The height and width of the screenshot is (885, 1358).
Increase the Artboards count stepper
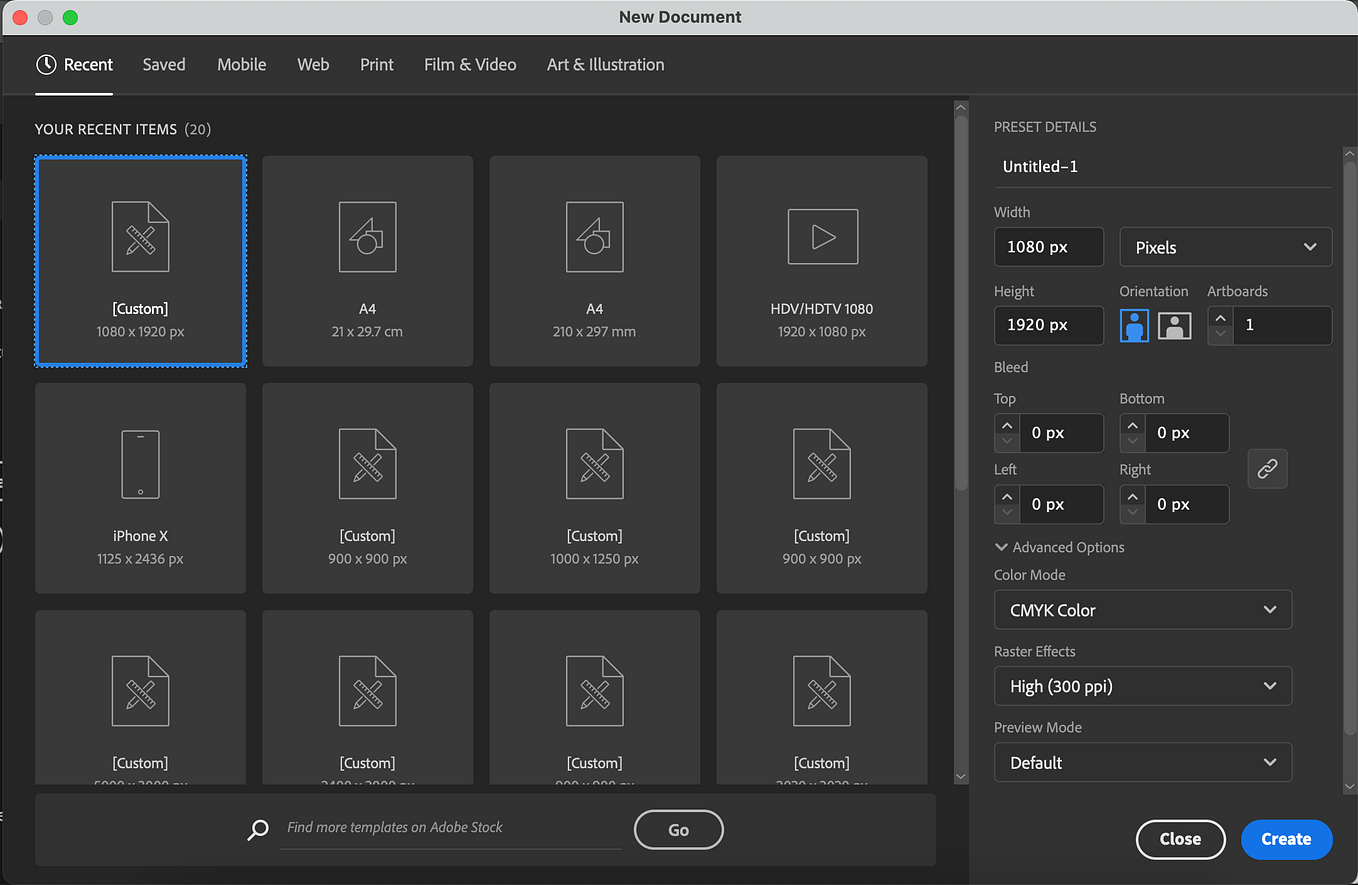point(1220,317)
